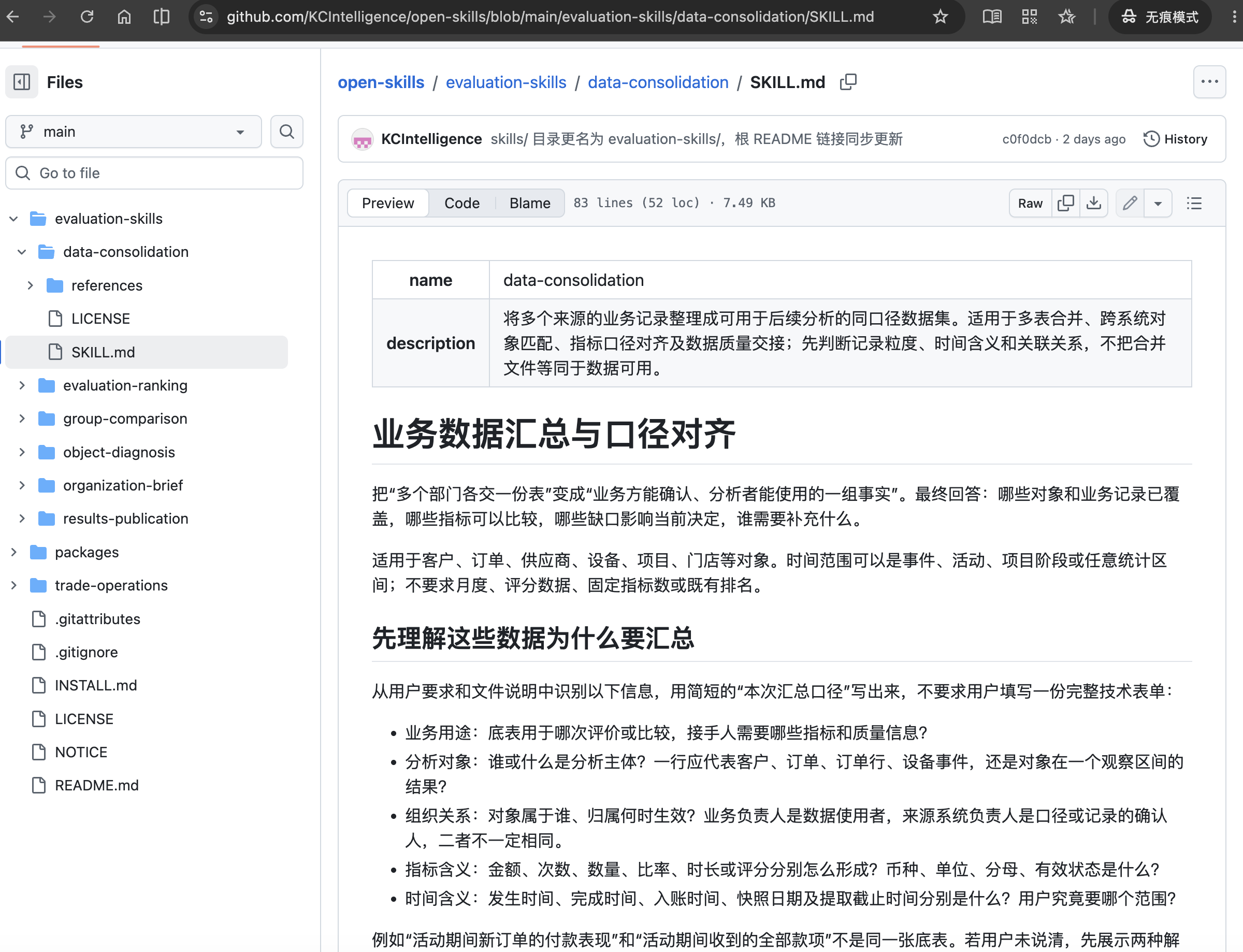Collapse the Files side panel icon
The height and width of the screenshot is (952, 1243).
[22, 82]
